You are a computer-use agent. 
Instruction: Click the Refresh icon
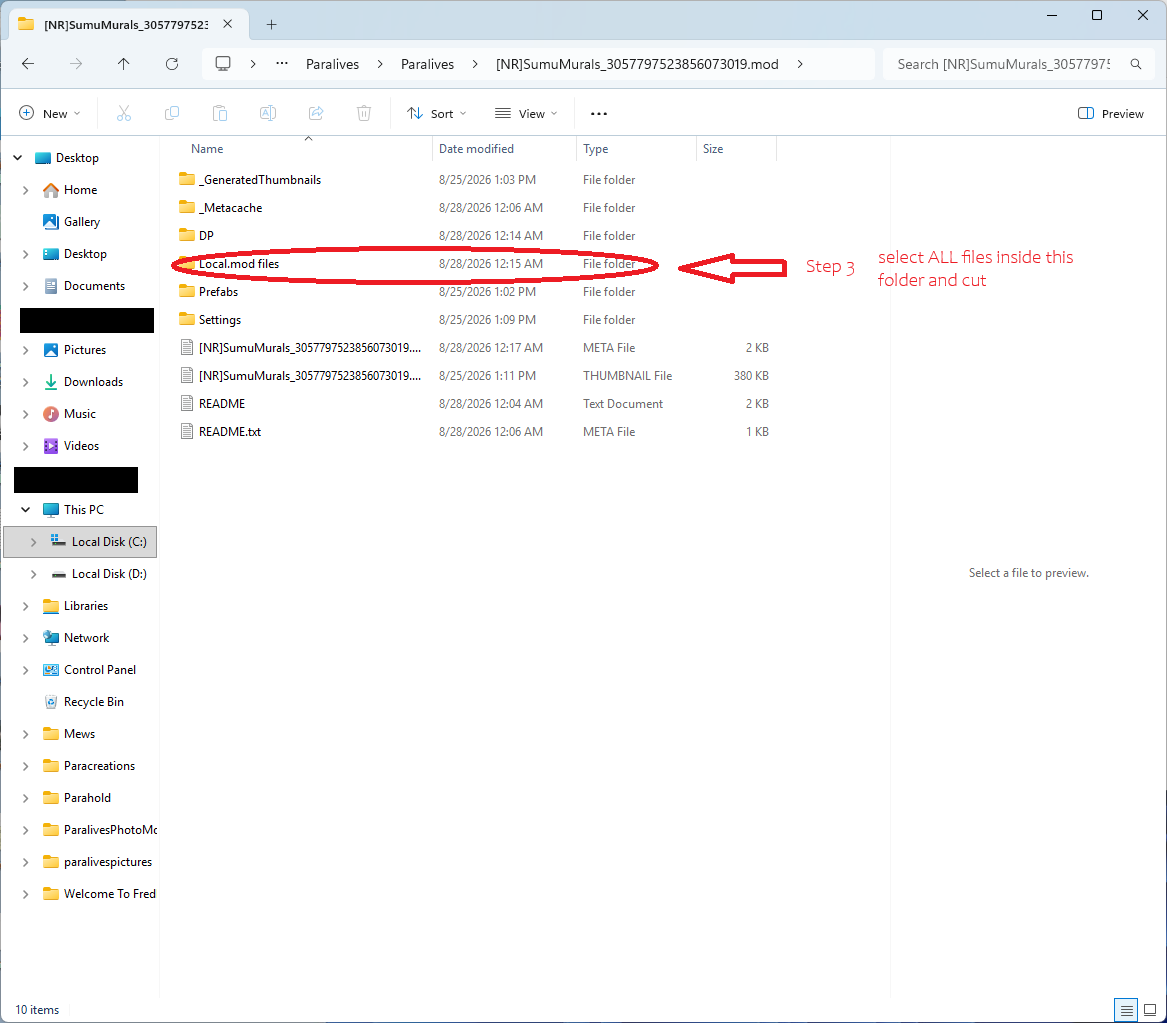[172, 64]
